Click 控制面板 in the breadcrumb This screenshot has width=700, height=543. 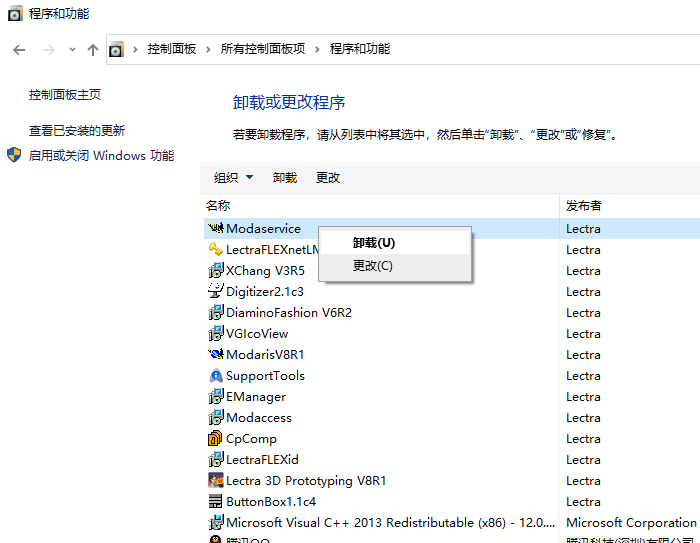(x=172, y=49)
